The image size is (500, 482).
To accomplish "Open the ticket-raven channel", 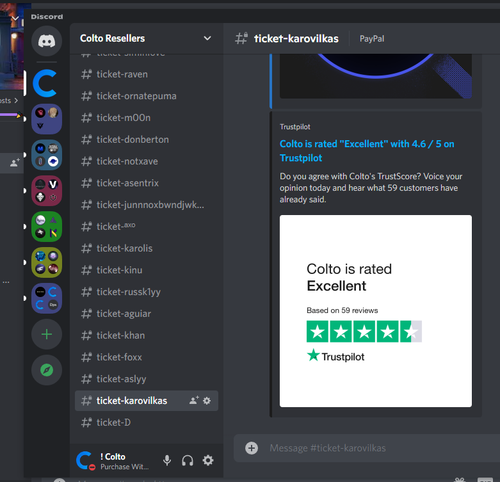I will pyautogui.click(x=147, y=74).
